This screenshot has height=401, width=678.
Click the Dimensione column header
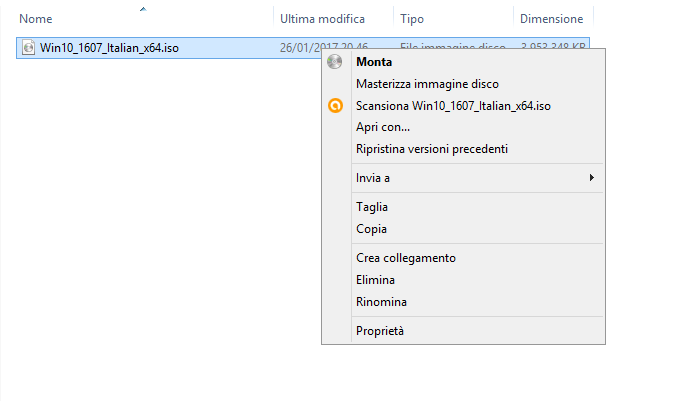(551, 19)
